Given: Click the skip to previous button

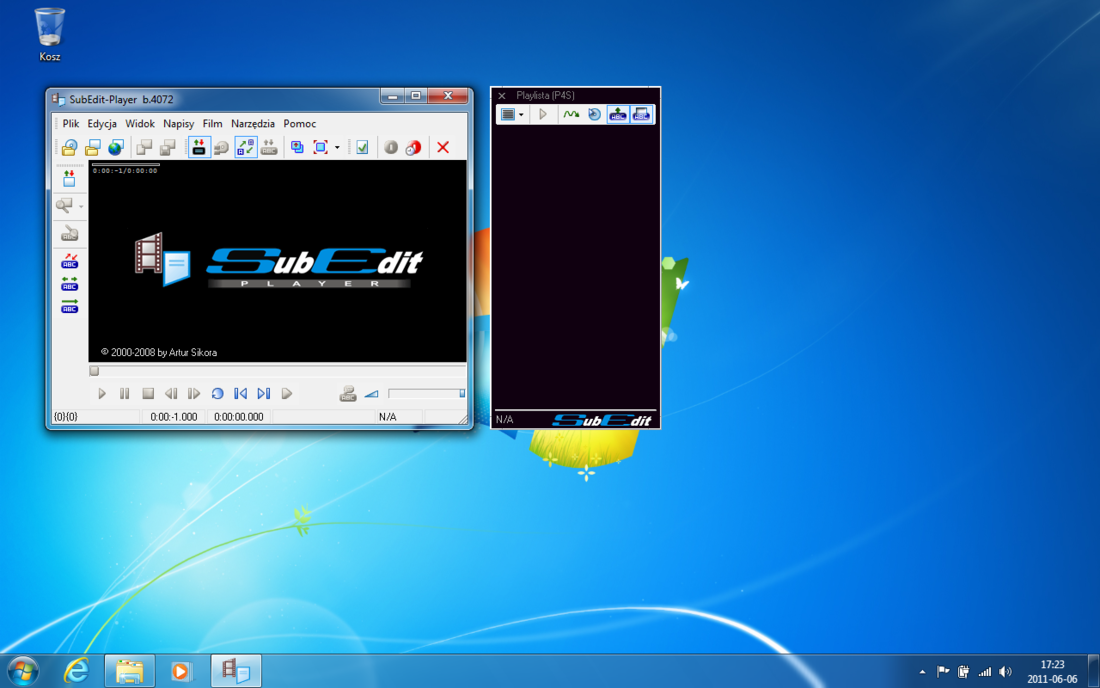Looking at the screenshot, I should pos(241,394).
